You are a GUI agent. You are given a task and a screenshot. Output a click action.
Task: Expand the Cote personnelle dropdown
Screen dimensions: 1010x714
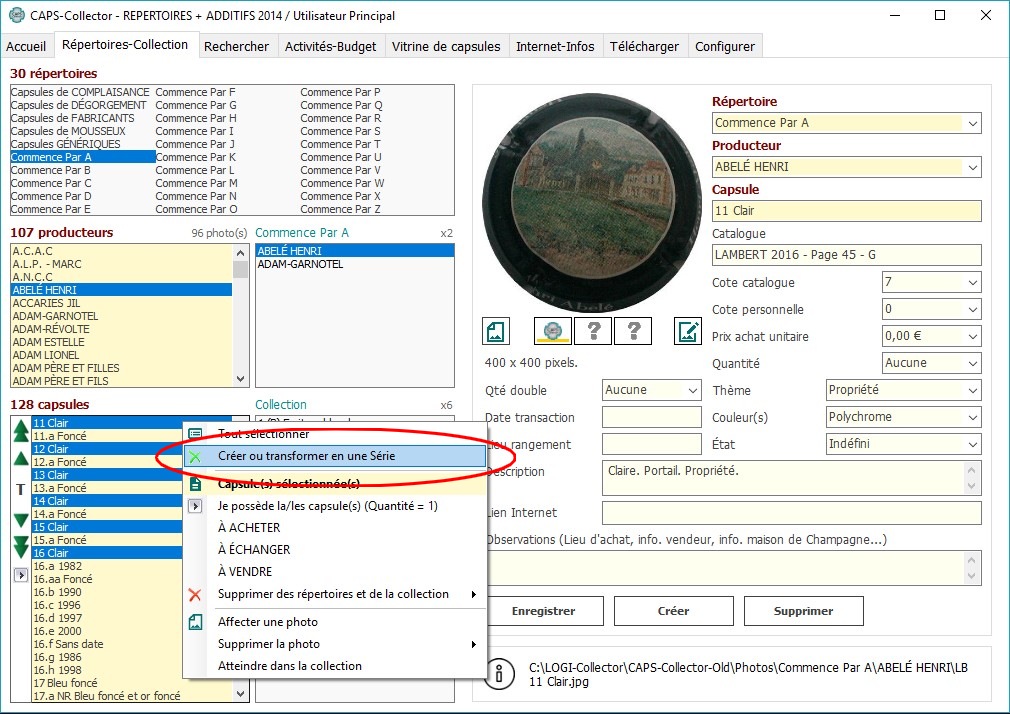click(973, 309)
